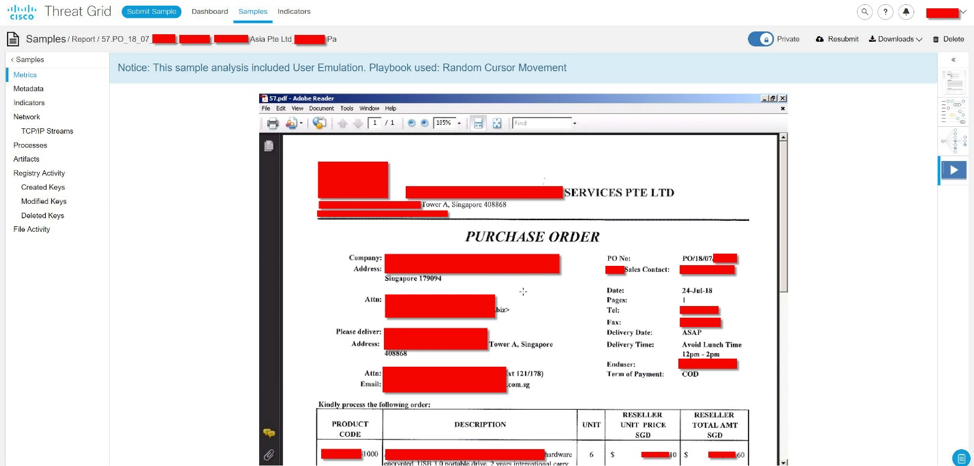Open the Indicators top navigation tab
This screenshot has width=974, height=466.
click(x=294, y=12)
